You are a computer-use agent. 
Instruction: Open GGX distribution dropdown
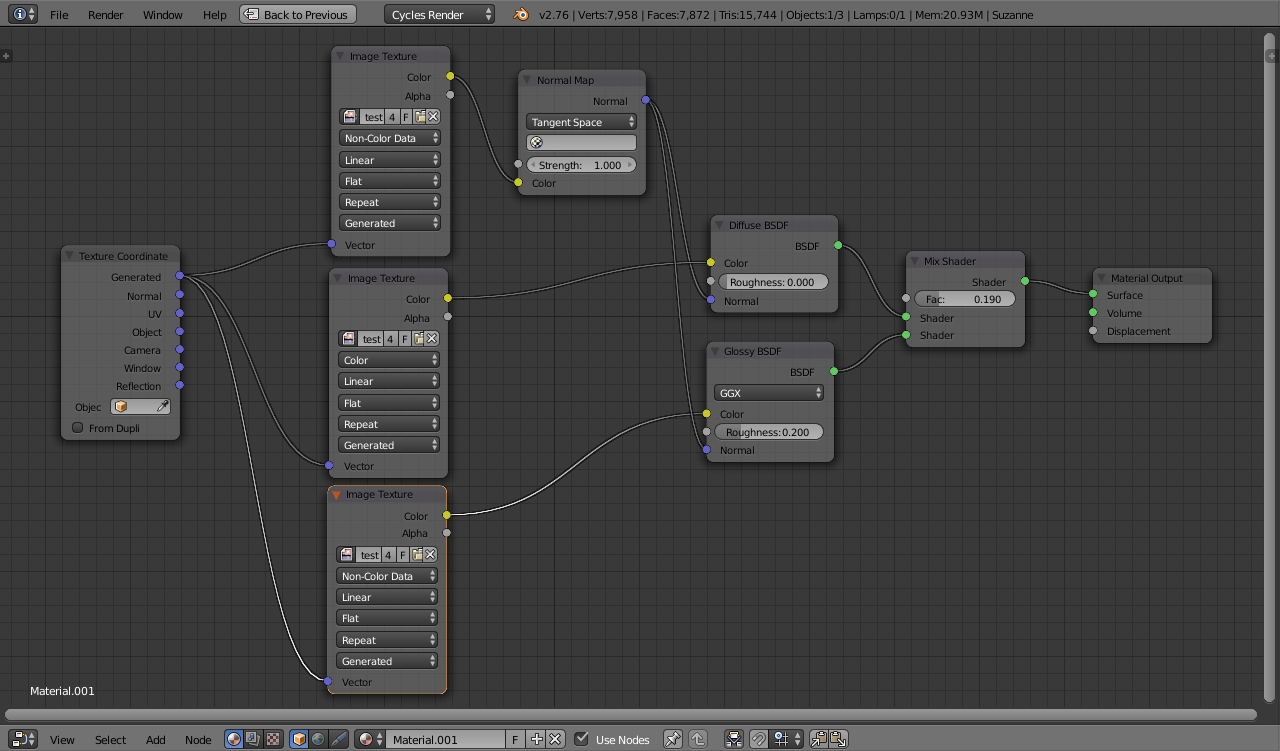tap(768, 393)
